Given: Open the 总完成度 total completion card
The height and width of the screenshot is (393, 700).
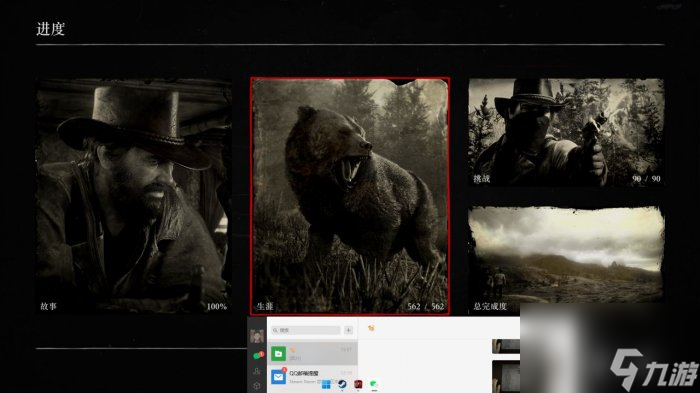Looking at the screenshot, I should coord(566,259).
